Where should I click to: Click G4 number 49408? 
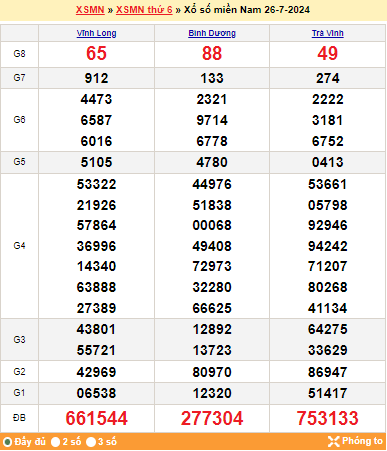coord(212,246)
